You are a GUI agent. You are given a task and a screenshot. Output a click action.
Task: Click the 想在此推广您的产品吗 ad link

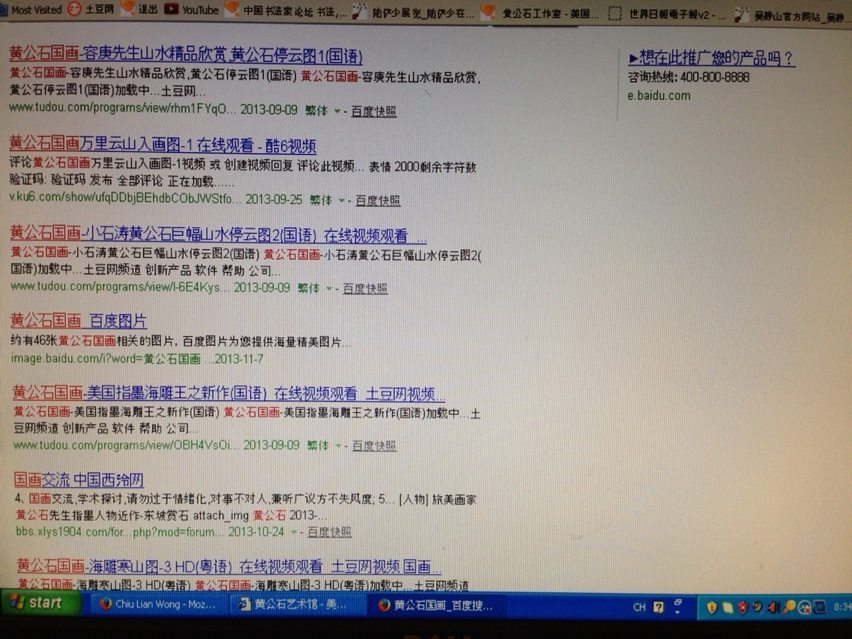click(711, 58)
